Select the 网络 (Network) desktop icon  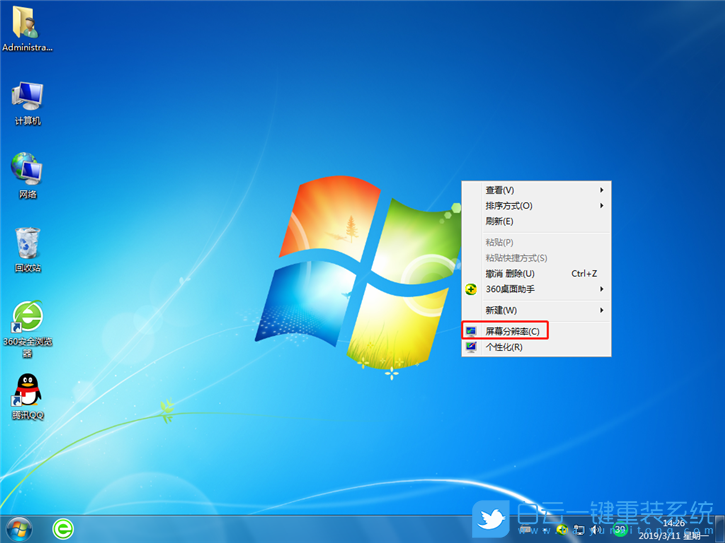click(27, 175)
